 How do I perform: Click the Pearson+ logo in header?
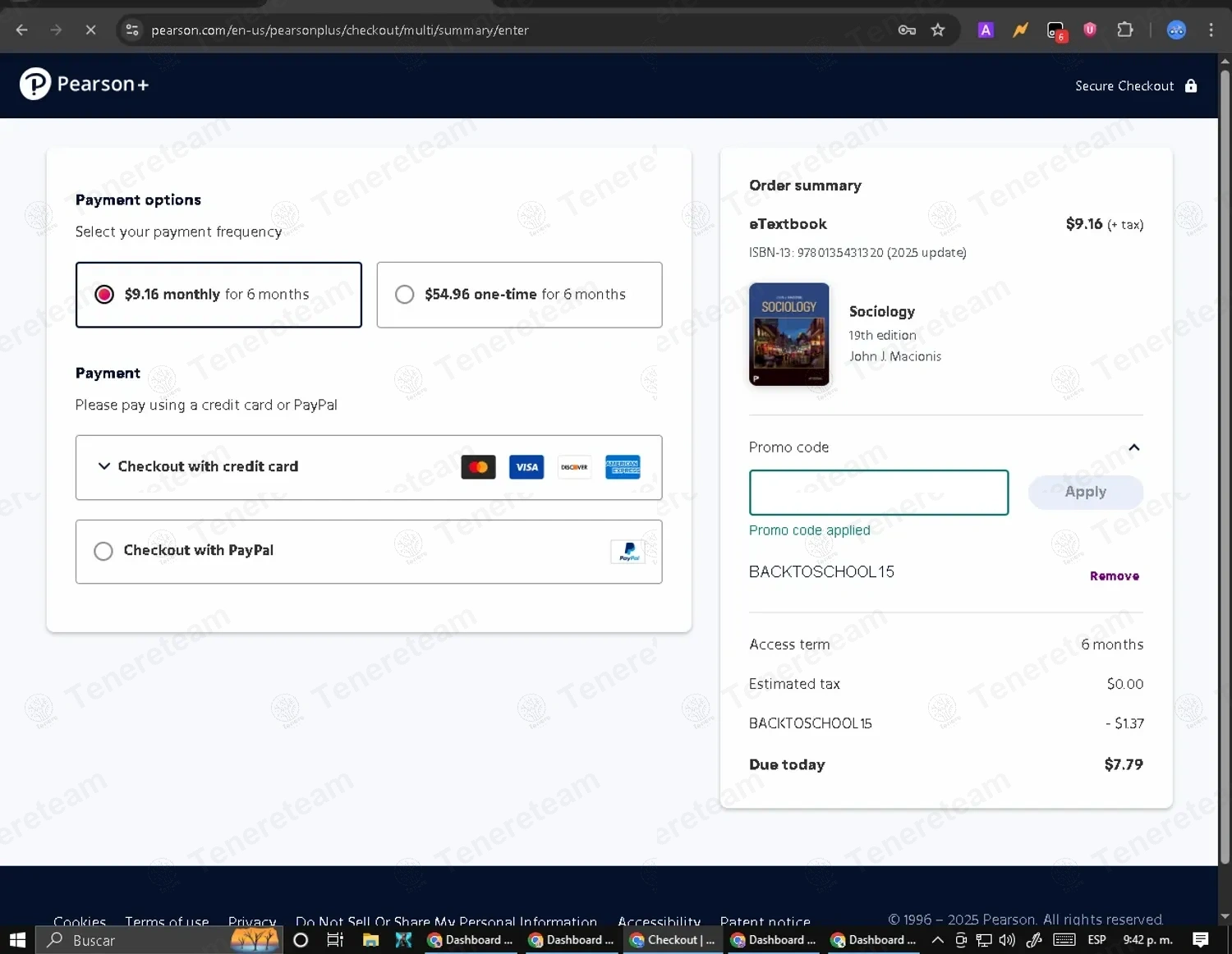[84, 84]
